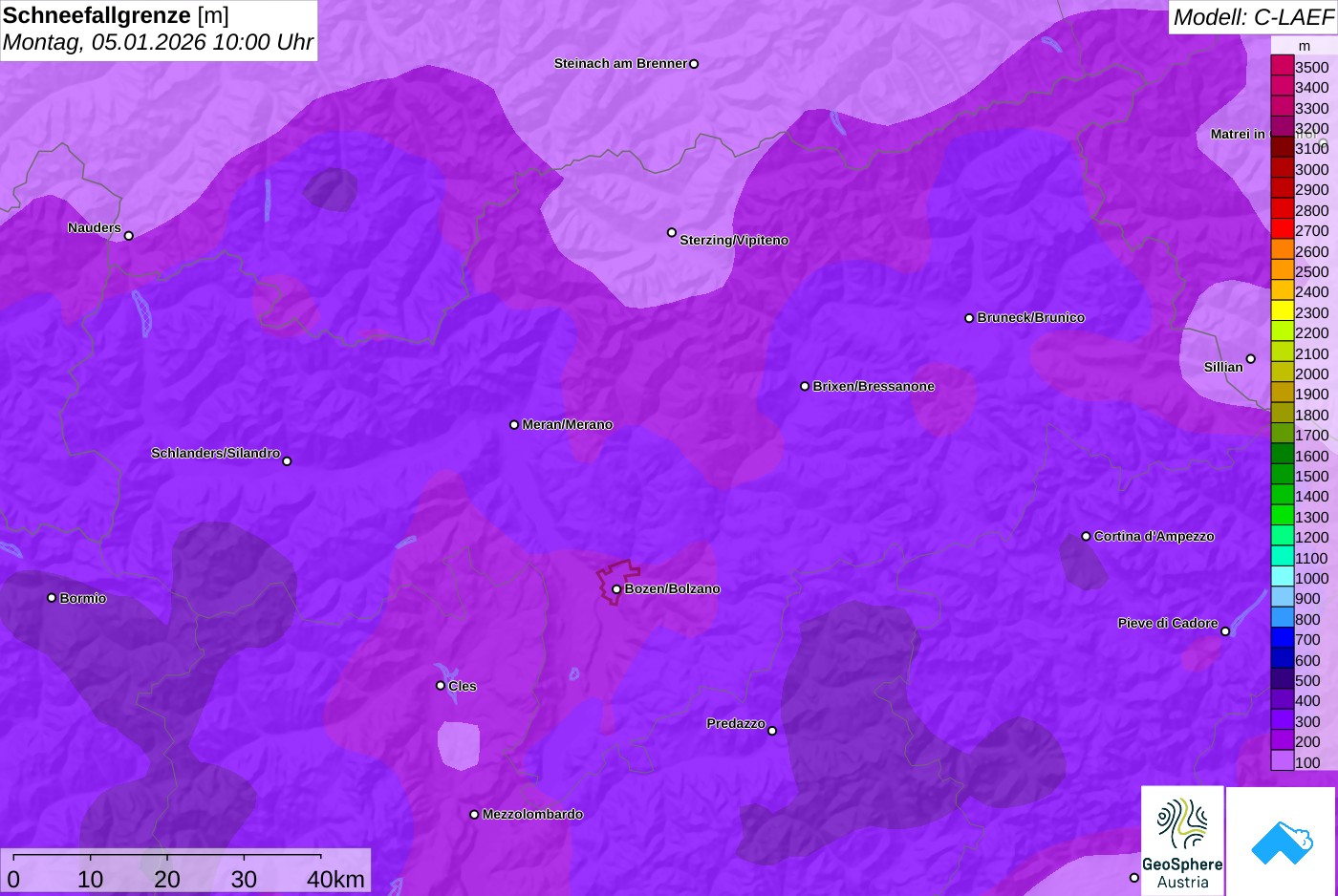Click the Bruneck/Brunico label text

click(1031, 317)
